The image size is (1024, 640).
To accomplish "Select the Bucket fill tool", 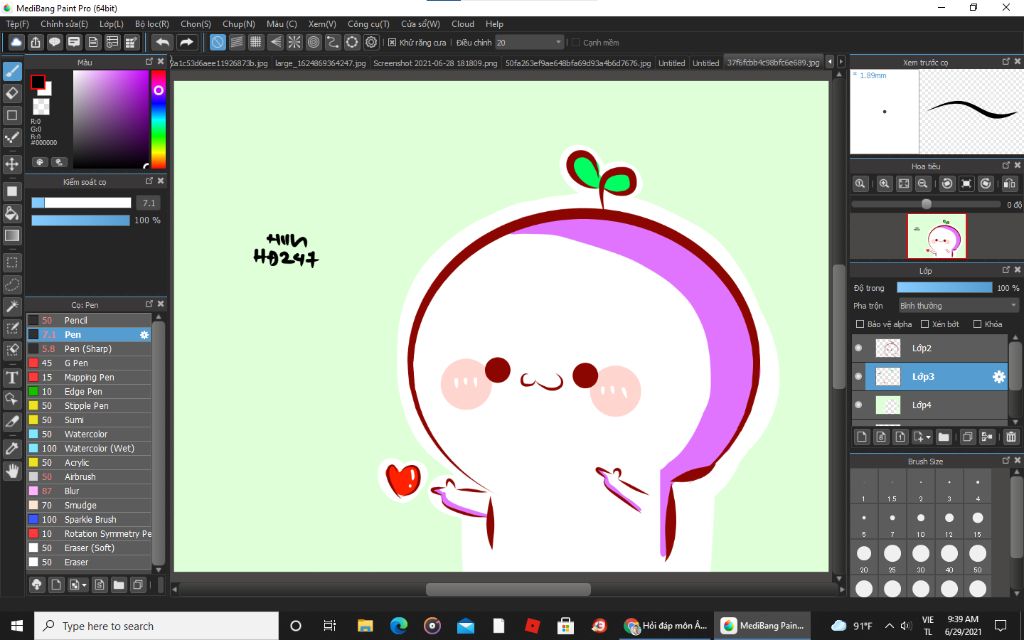I will click(x=12, y=213).
